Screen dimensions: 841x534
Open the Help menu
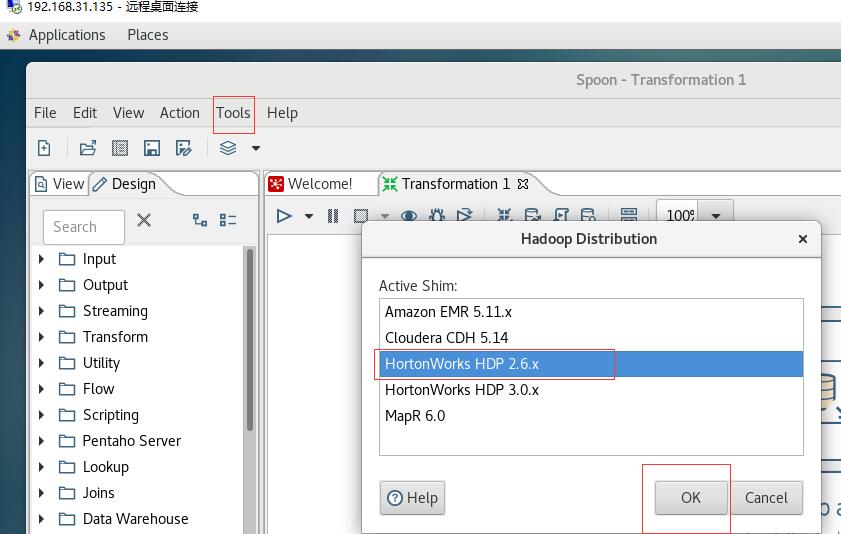point(282,113)
